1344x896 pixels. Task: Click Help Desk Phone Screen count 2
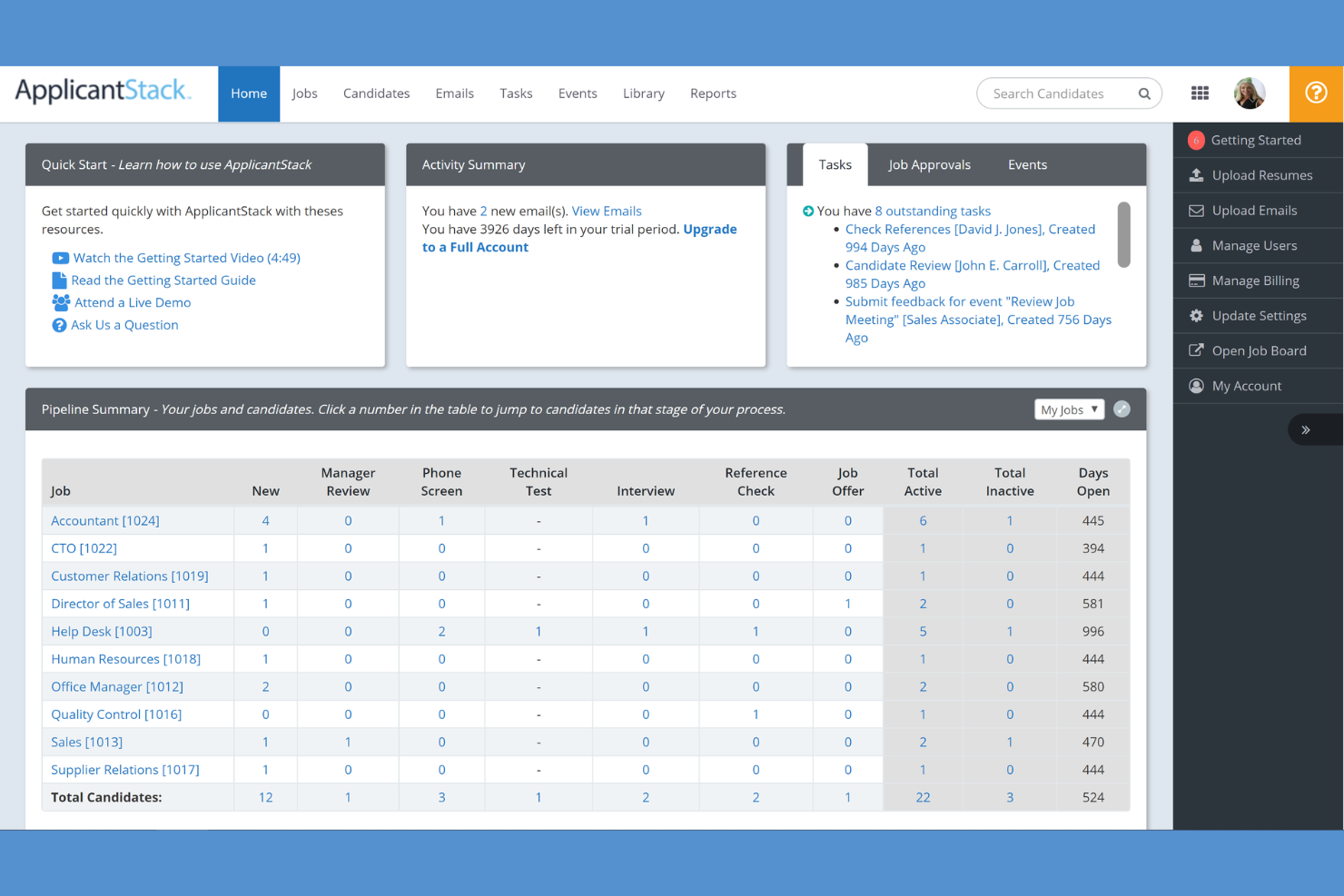441,632
